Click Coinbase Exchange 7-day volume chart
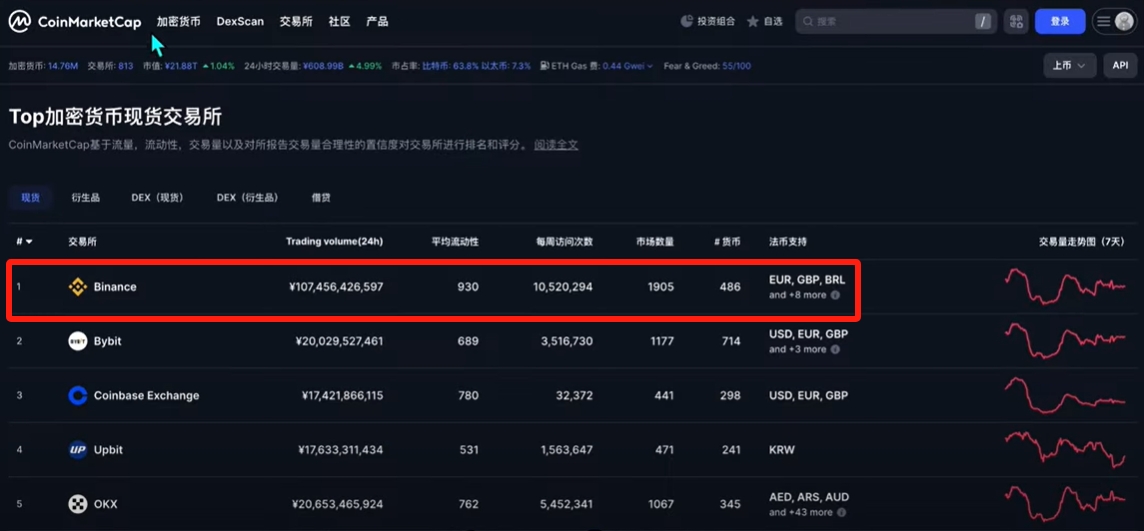The image size is (1144, 531). click(1064, 395)
